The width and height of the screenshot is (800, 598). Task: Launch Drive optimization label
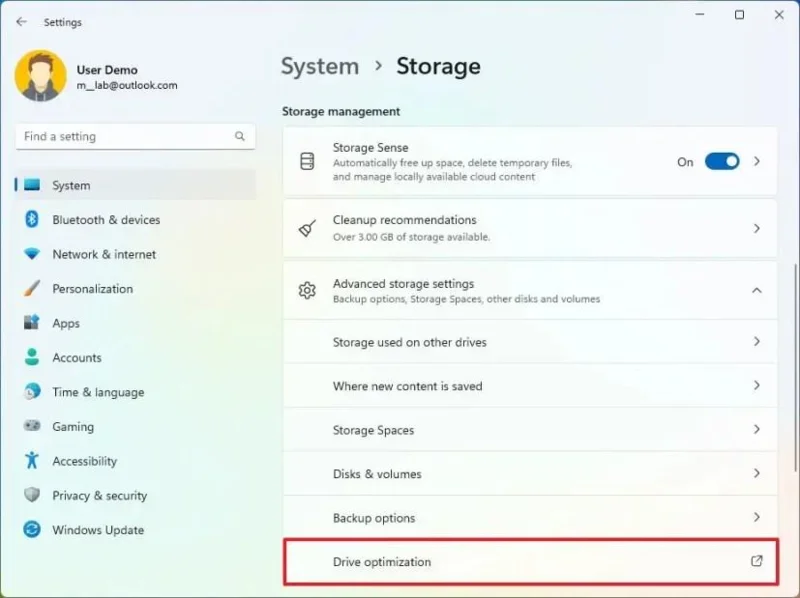coord(382,562)
